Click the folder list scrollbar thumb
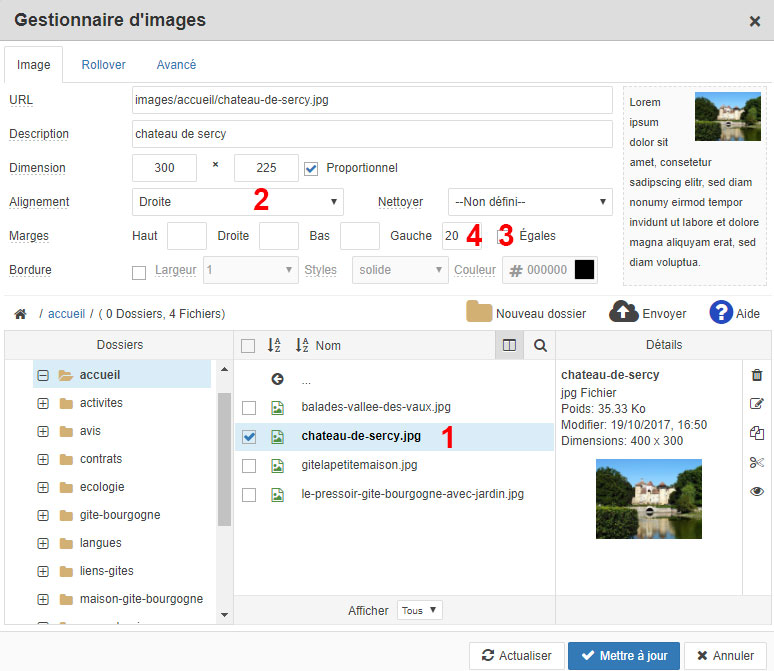This screenshot has width=774, height=671. pos(224,459)
